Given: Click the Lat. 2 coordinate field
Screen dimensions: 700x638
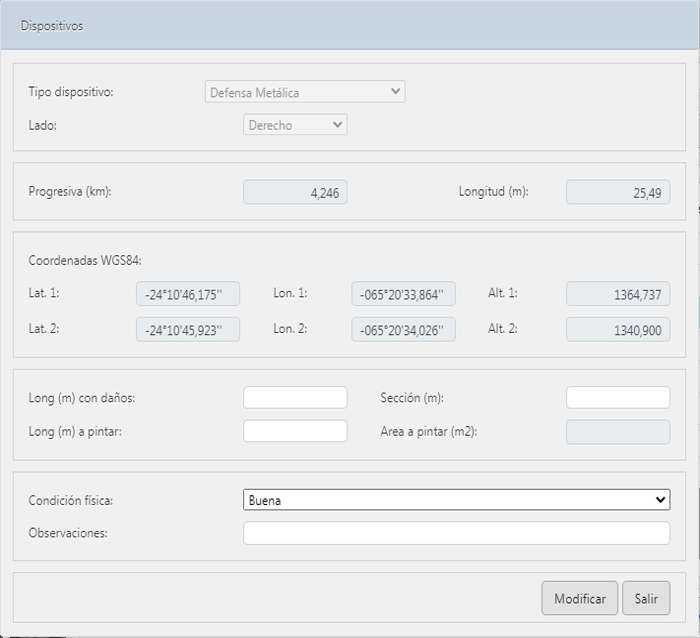Looking at the screenshot, I should click(188, 329).
